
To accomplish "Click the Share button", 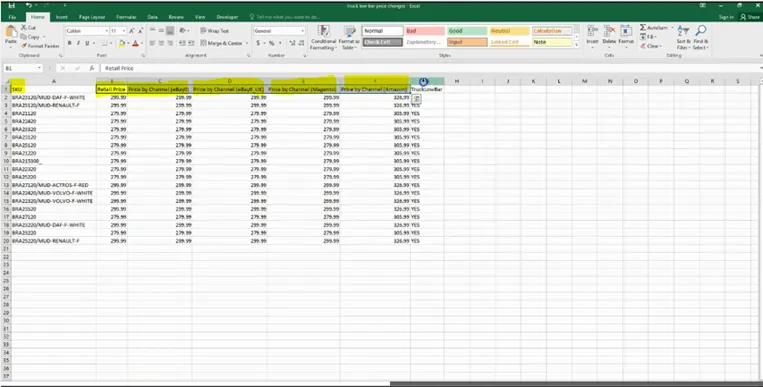I will 750,17.
